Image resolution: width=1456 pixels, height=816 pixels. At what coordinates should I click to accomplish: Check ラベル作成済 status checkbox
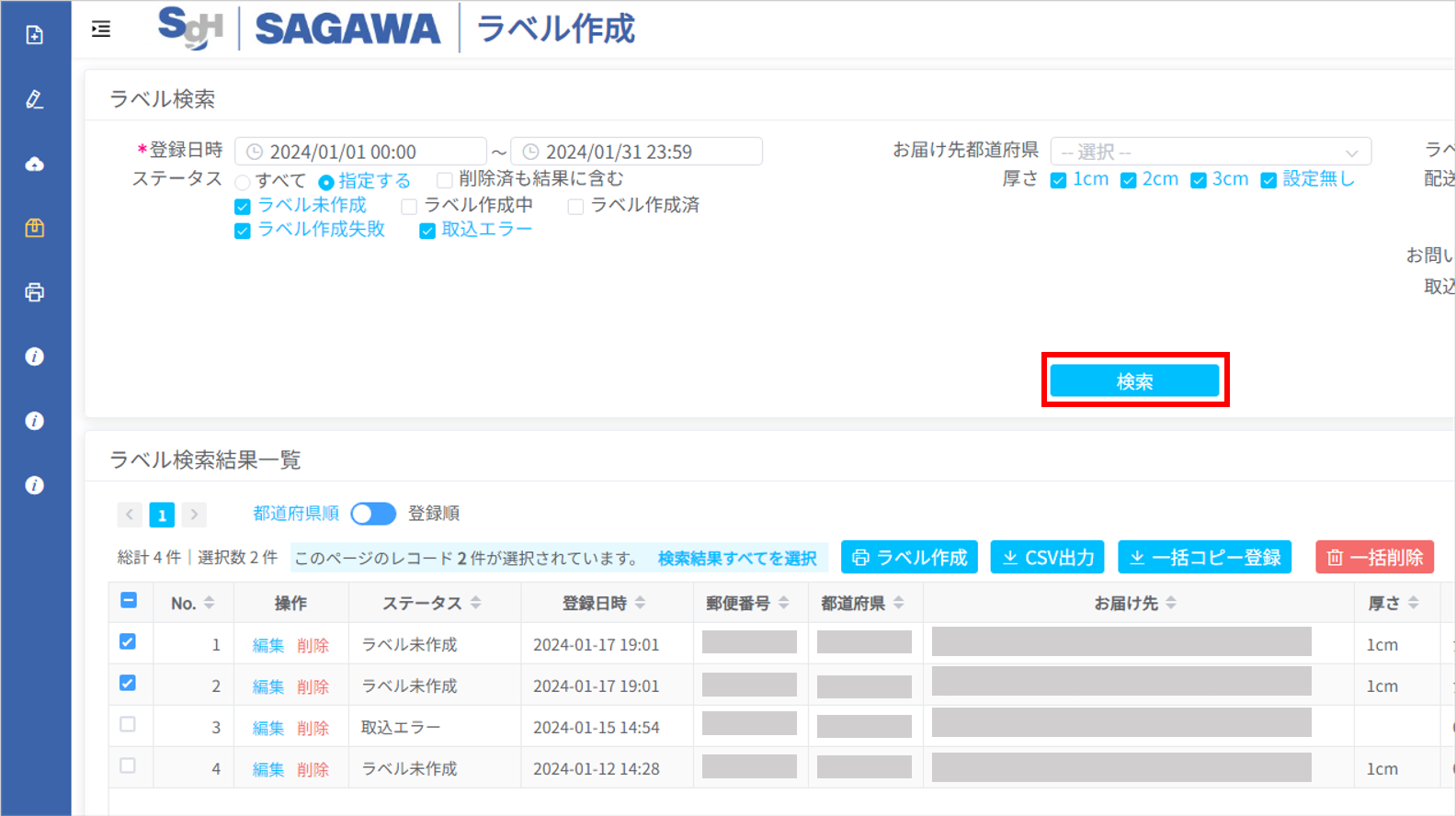(x=575, y=207)
